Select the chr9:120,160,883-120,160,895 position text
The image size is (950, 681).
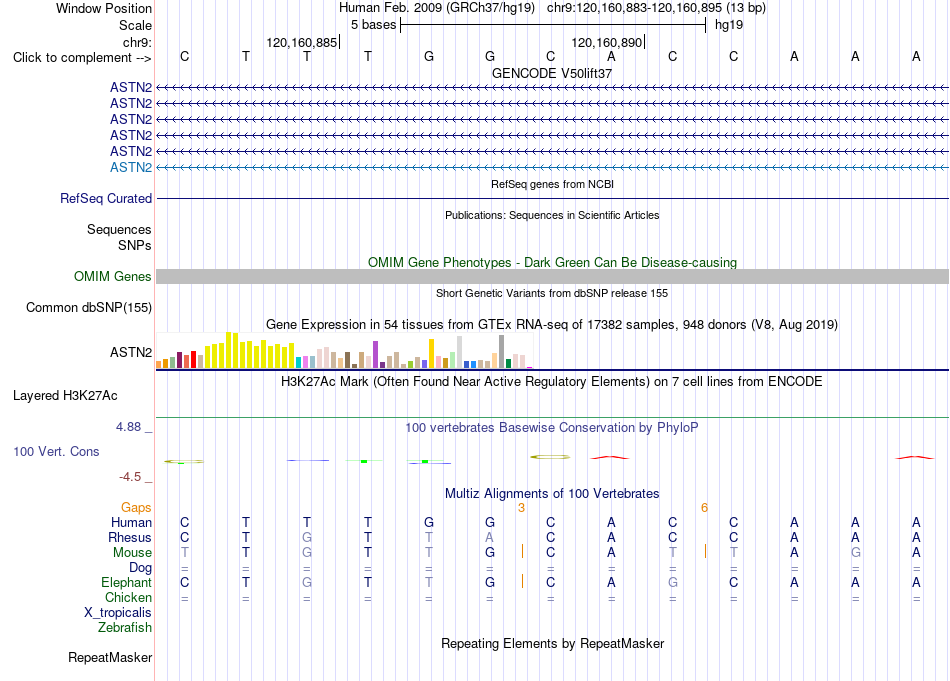point(634,8)
